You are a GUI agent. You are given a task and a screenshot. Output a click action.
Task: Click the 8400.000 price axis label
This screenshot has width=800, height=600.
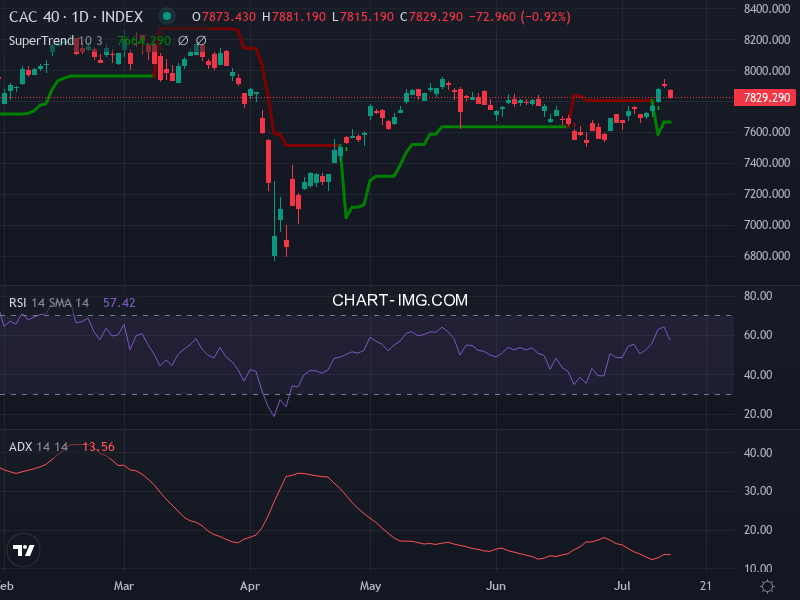coord(767,9)
